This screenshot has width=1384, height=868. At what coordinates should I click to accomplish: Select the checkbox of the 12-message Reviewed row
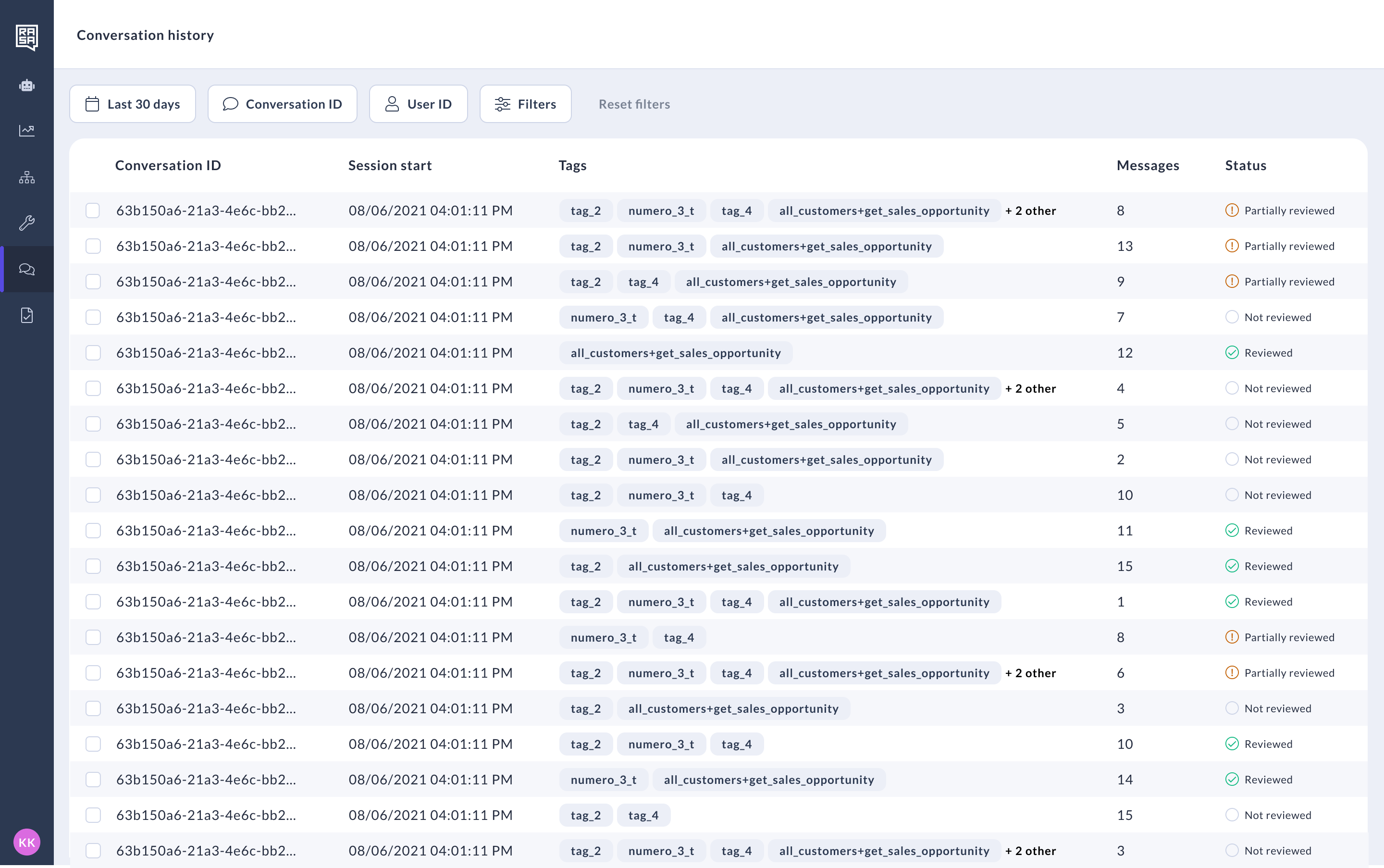point(93,353)
